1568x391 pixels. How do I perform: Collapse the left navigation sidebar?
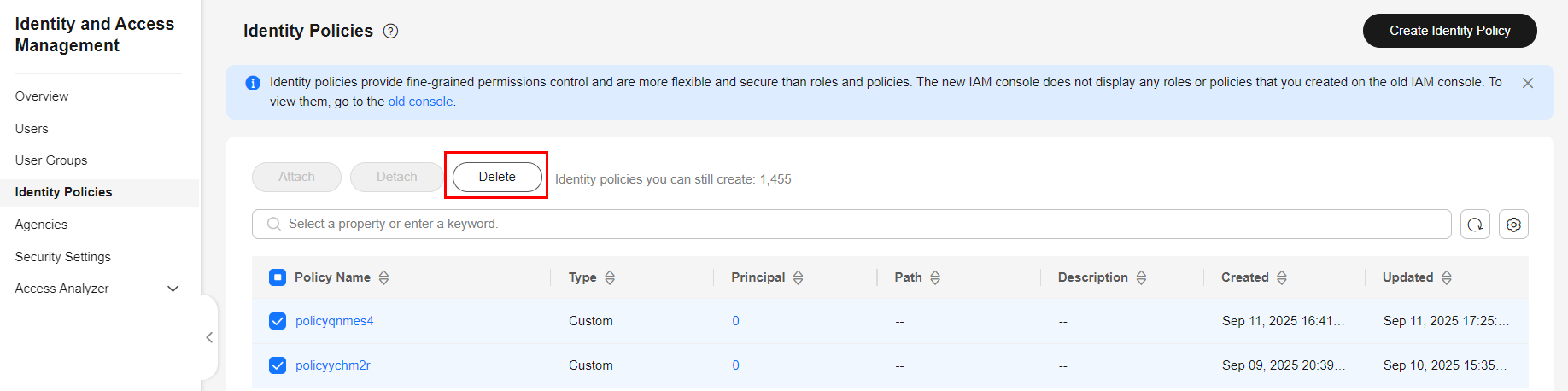coord(209,337)
